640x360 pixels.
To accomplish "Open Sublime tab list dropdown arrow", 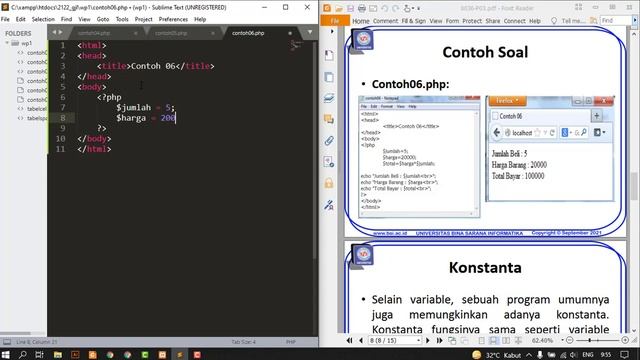I will point(310,32).
